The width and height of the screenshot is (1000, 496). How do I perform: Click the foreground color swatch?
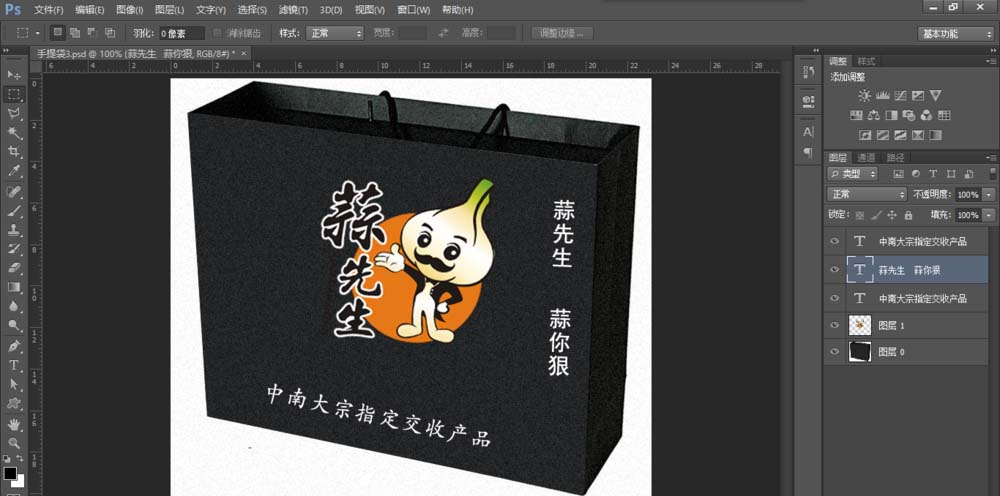click(x=10, y=473)
